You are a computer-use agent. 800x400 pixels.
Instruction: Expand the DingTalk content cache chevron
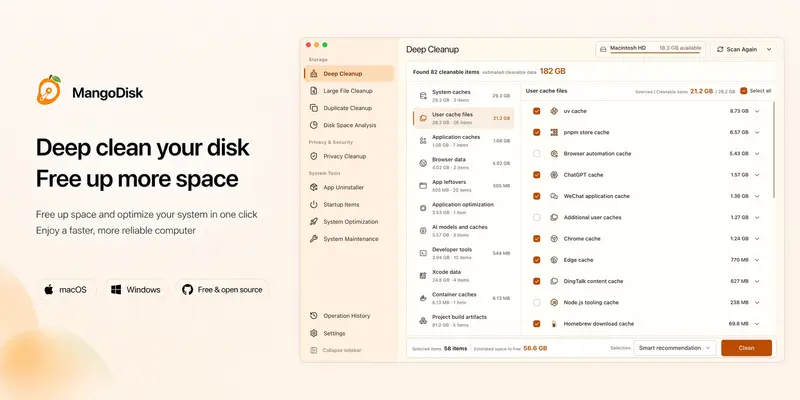pos(757,281)
